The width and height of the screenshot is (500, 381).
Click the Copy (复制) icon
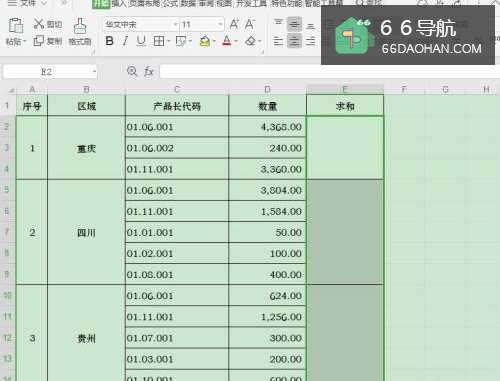[39, 41]
